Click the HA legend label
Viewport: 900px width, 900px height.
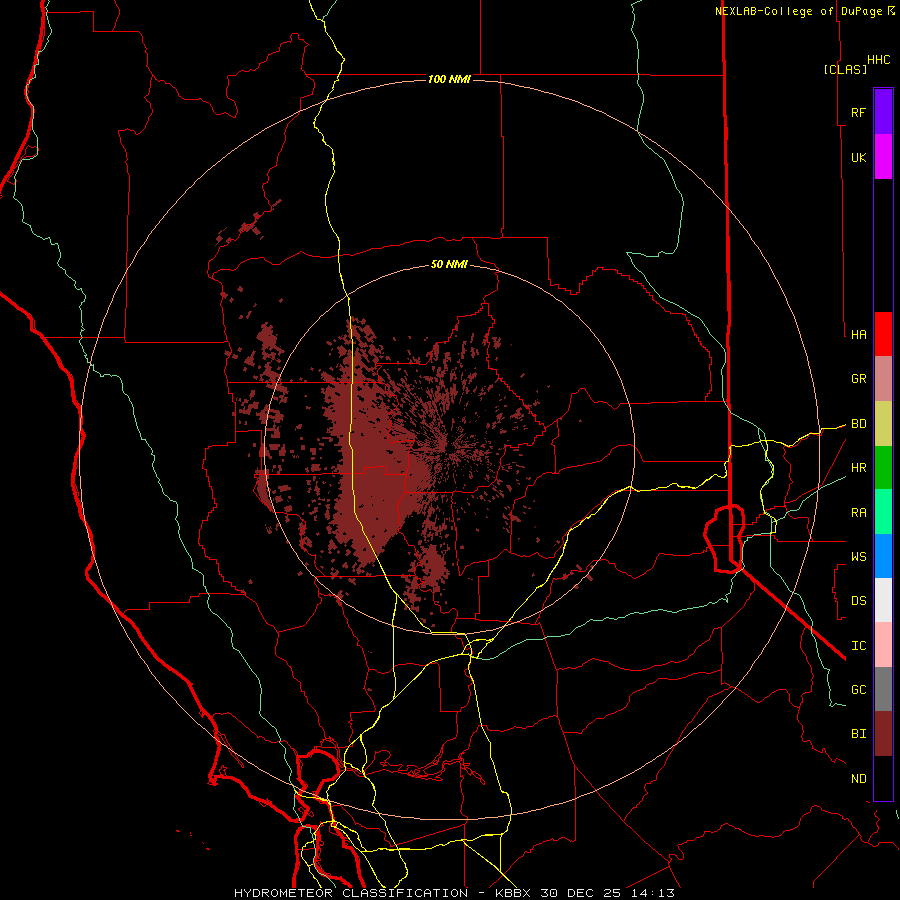[858, 334]
